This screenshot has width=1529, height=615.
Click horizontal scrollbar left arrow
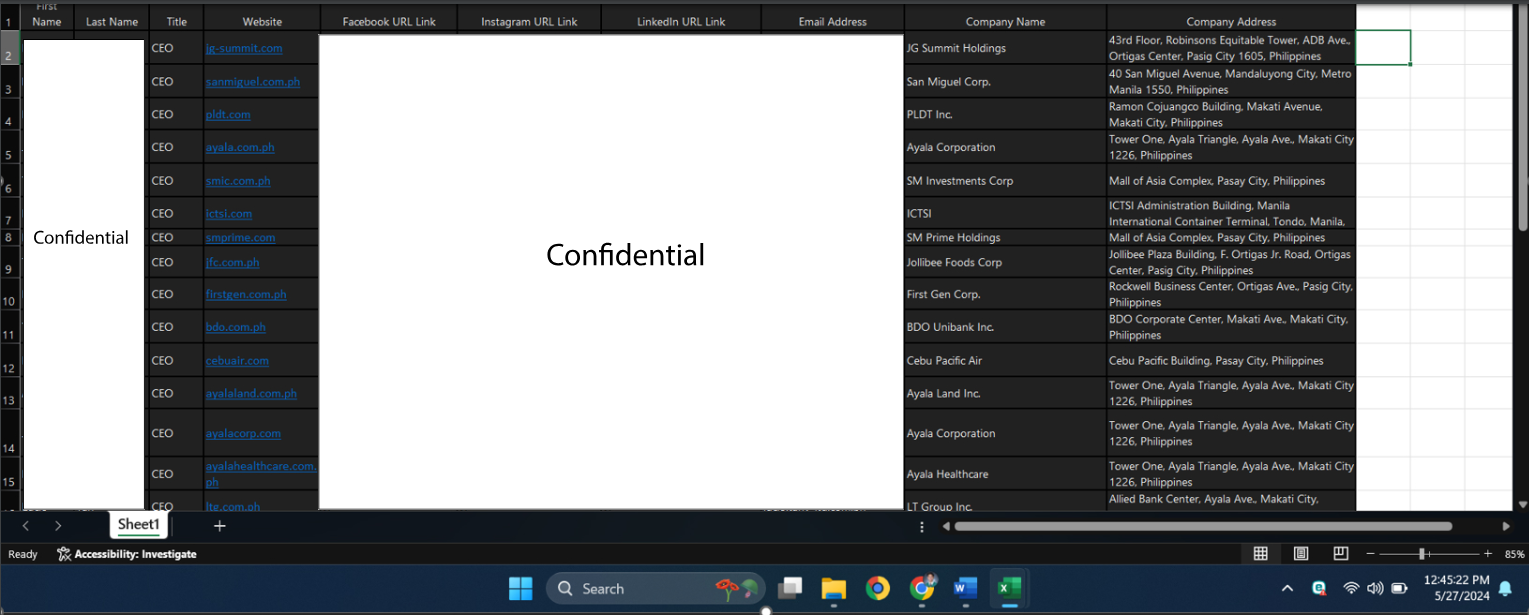click(x=945, y=526)
